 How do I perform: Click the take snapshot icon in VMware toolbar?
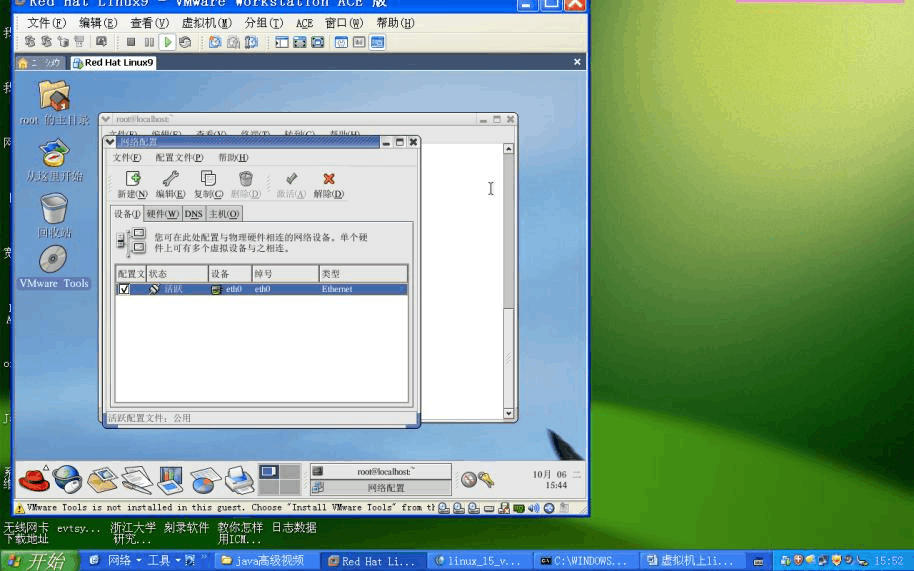[x=215, y=42]
